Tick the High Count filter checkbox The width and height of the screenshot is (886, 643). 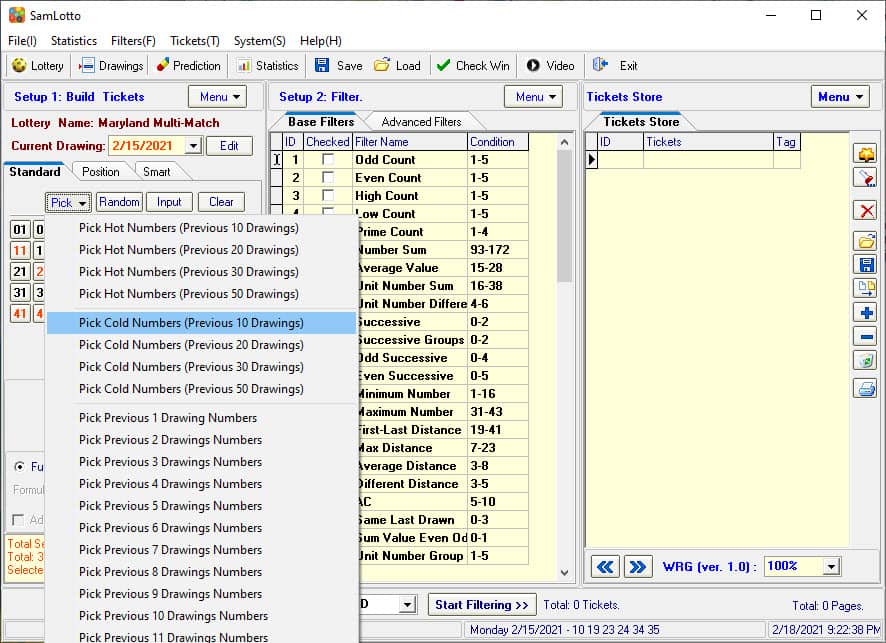328,196
